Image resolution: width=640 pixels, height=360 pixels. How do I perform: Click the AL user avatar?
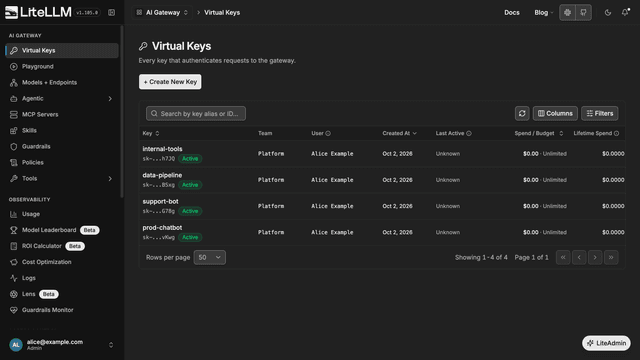(x=16, y=345)
